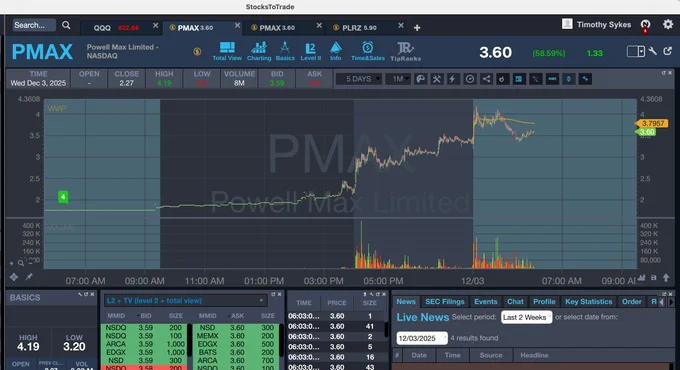The width and height of the screenshot is (680, 370).
Task: Open the Order tab
Action: [x=631, y=301]
